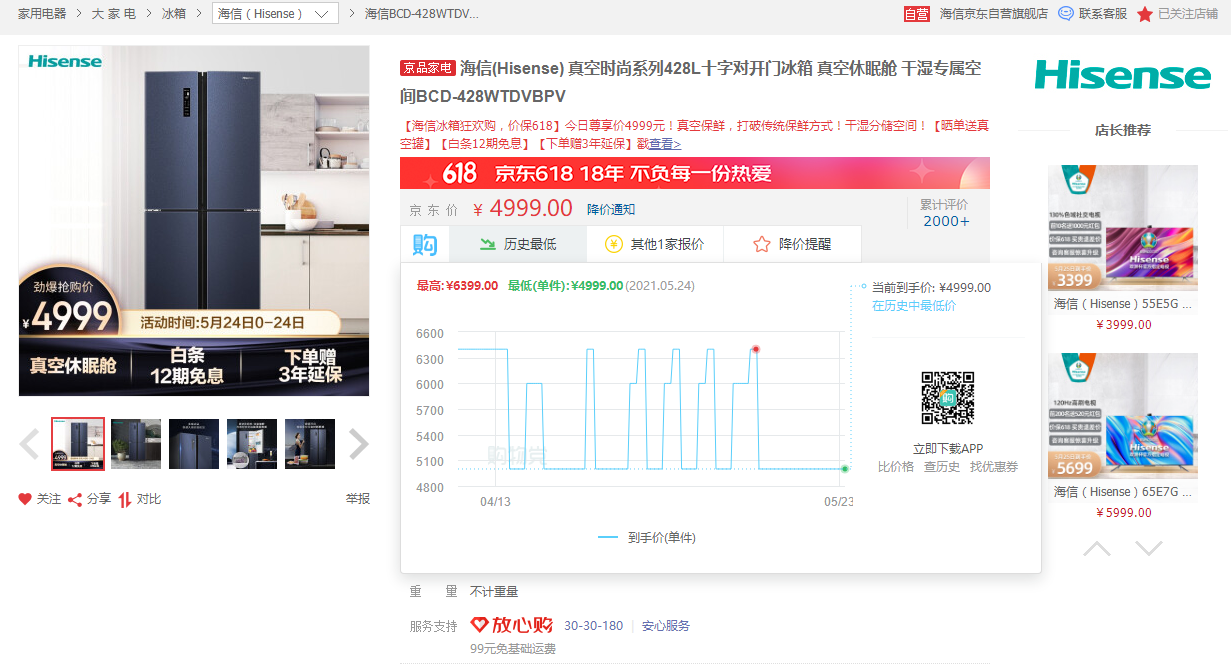
Task: Click the 关注 heart icon below thumbnails
Action: [x=25, y=499]
